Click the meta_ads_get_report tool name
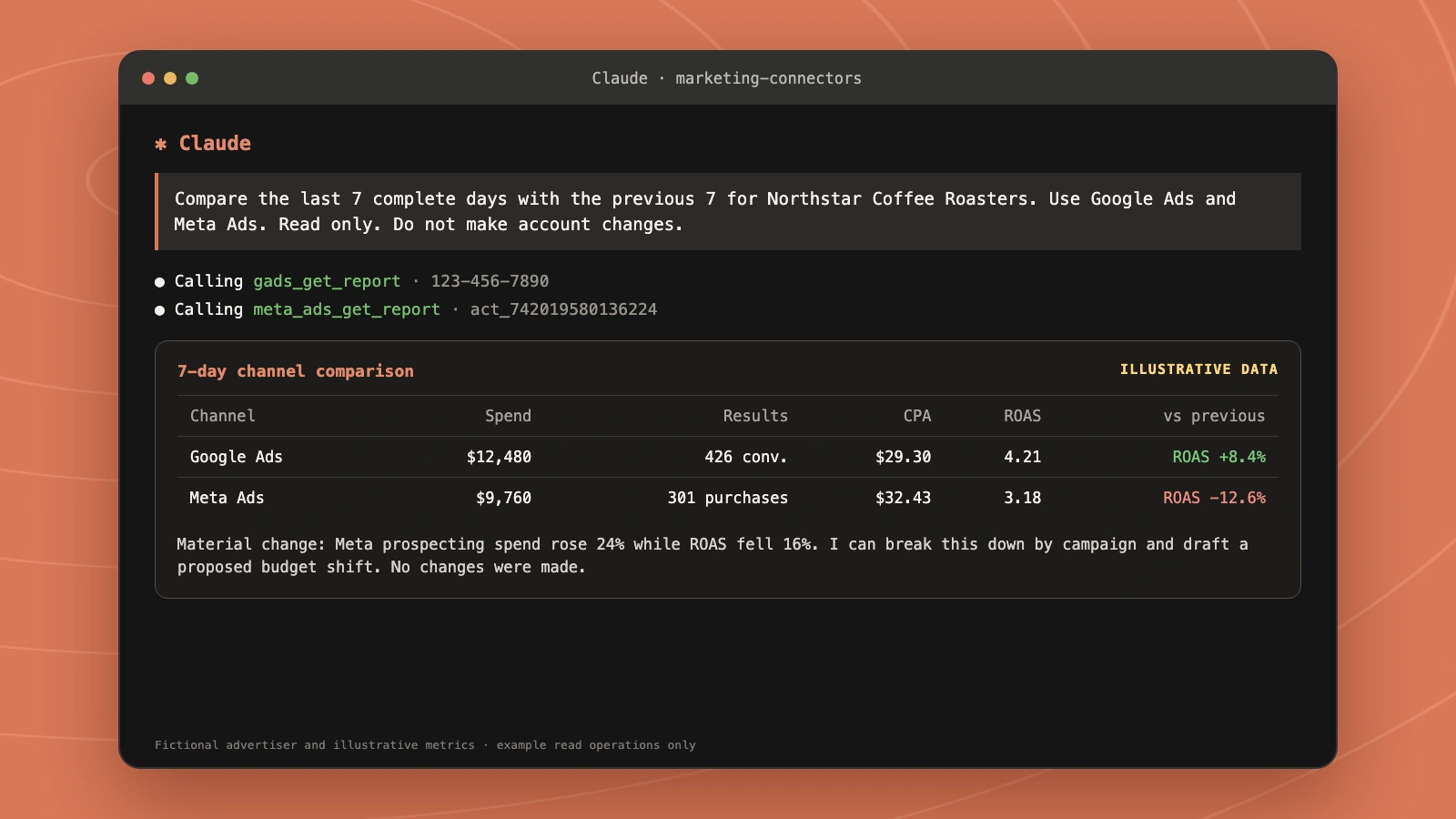Viewport: 1456px width, 819px height. tap(347, 309)
